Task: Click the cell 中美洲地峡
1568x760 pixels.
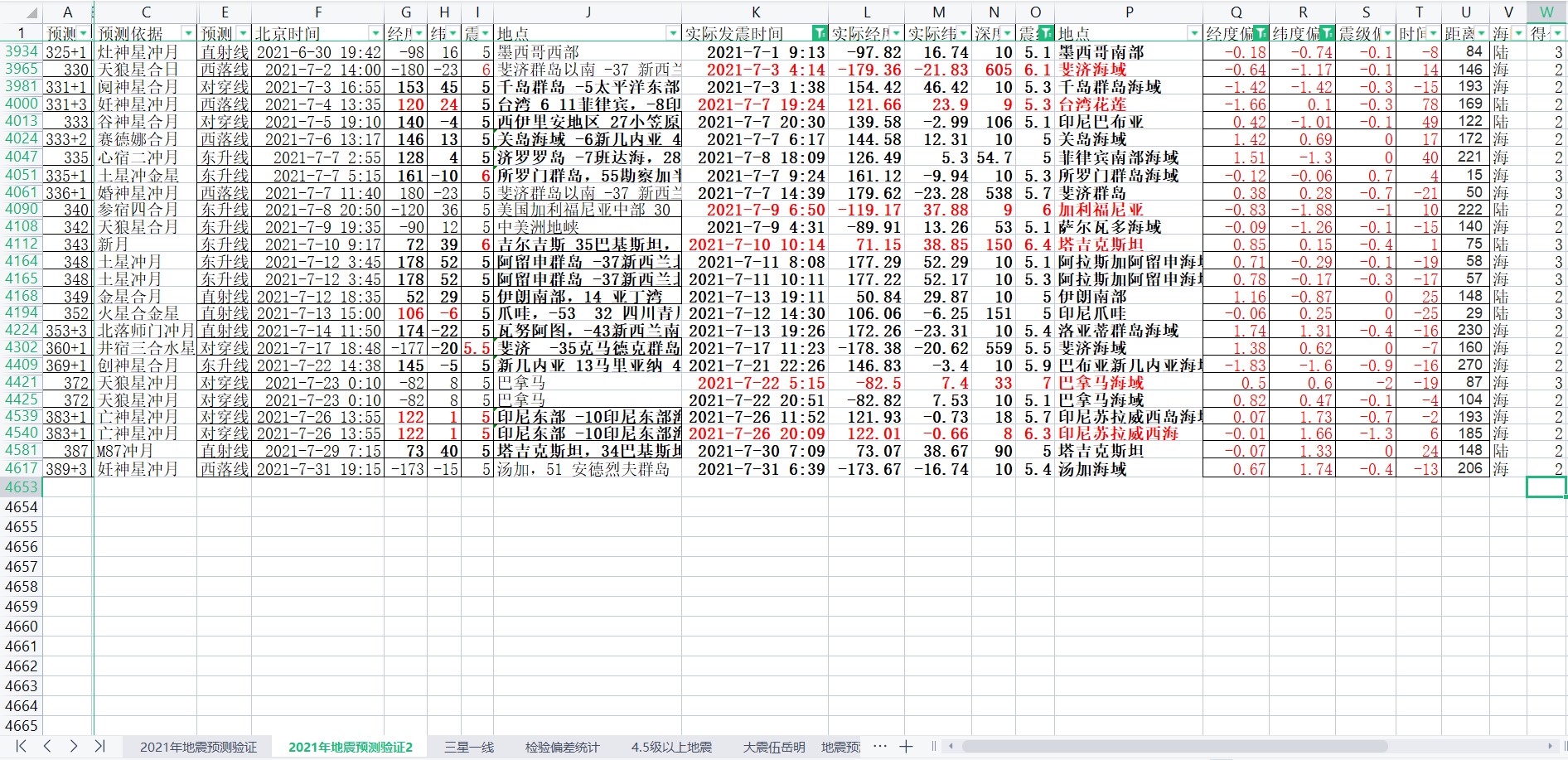Action: coord(588,227)
